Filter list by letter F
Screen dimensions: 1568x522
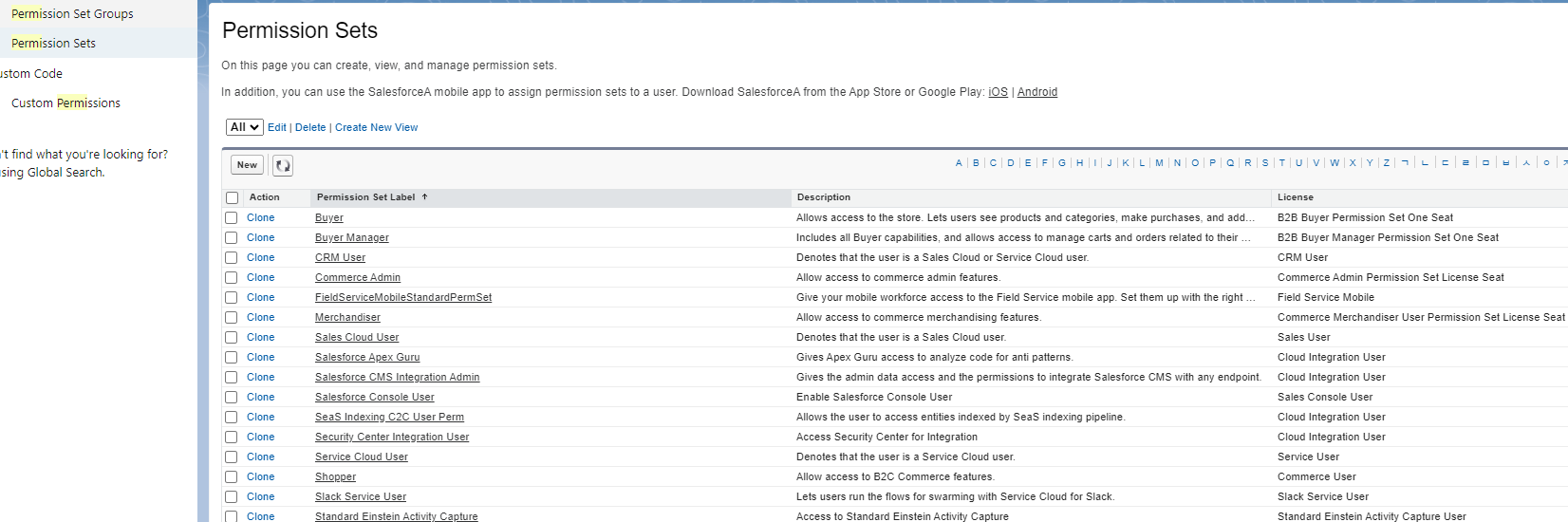[1045, 163]
